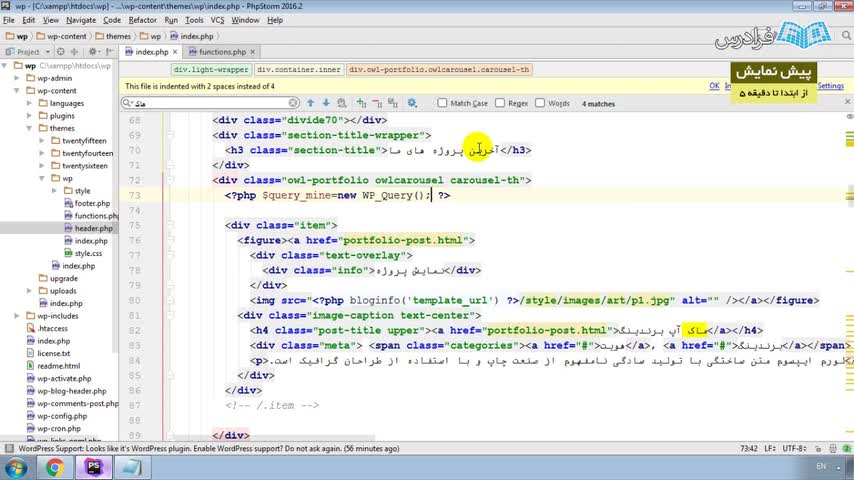Open search history magnifier dropdown
854x480 pixels.
point(127,103)
